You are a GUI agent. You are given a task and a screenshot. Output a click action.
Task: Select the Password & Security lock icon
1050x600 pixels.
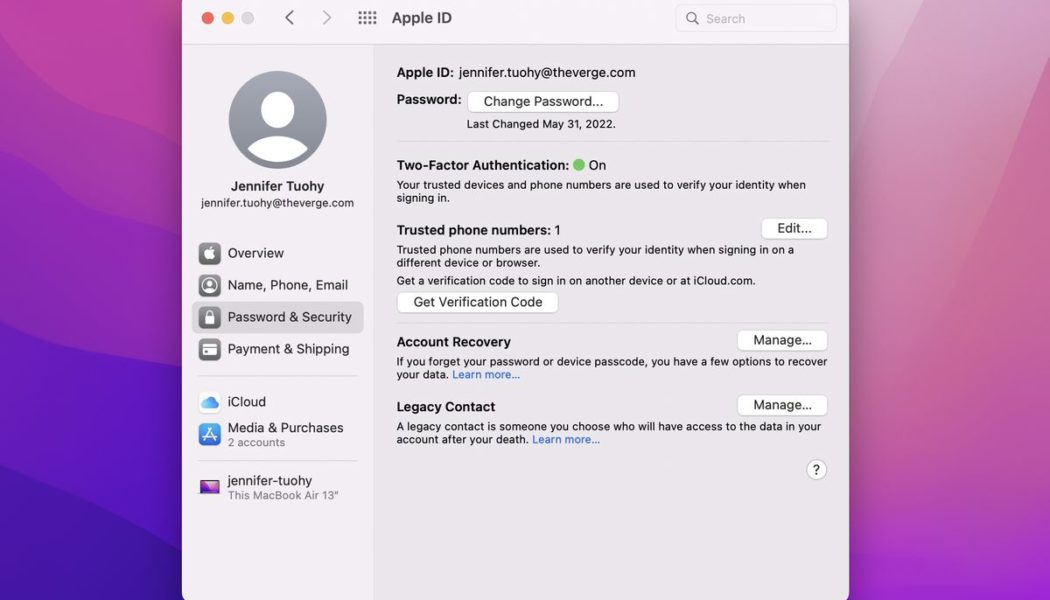click(x=209, y=316)
